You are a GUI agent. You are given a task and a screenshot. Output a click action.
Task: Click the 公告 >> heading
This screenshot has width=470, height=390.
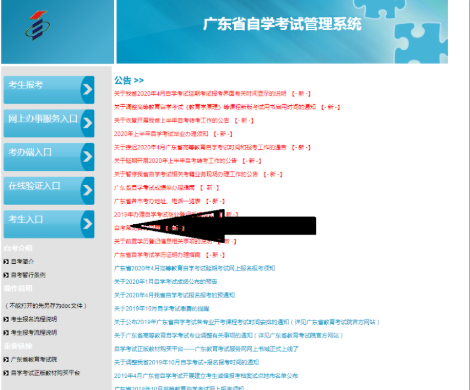129,80
